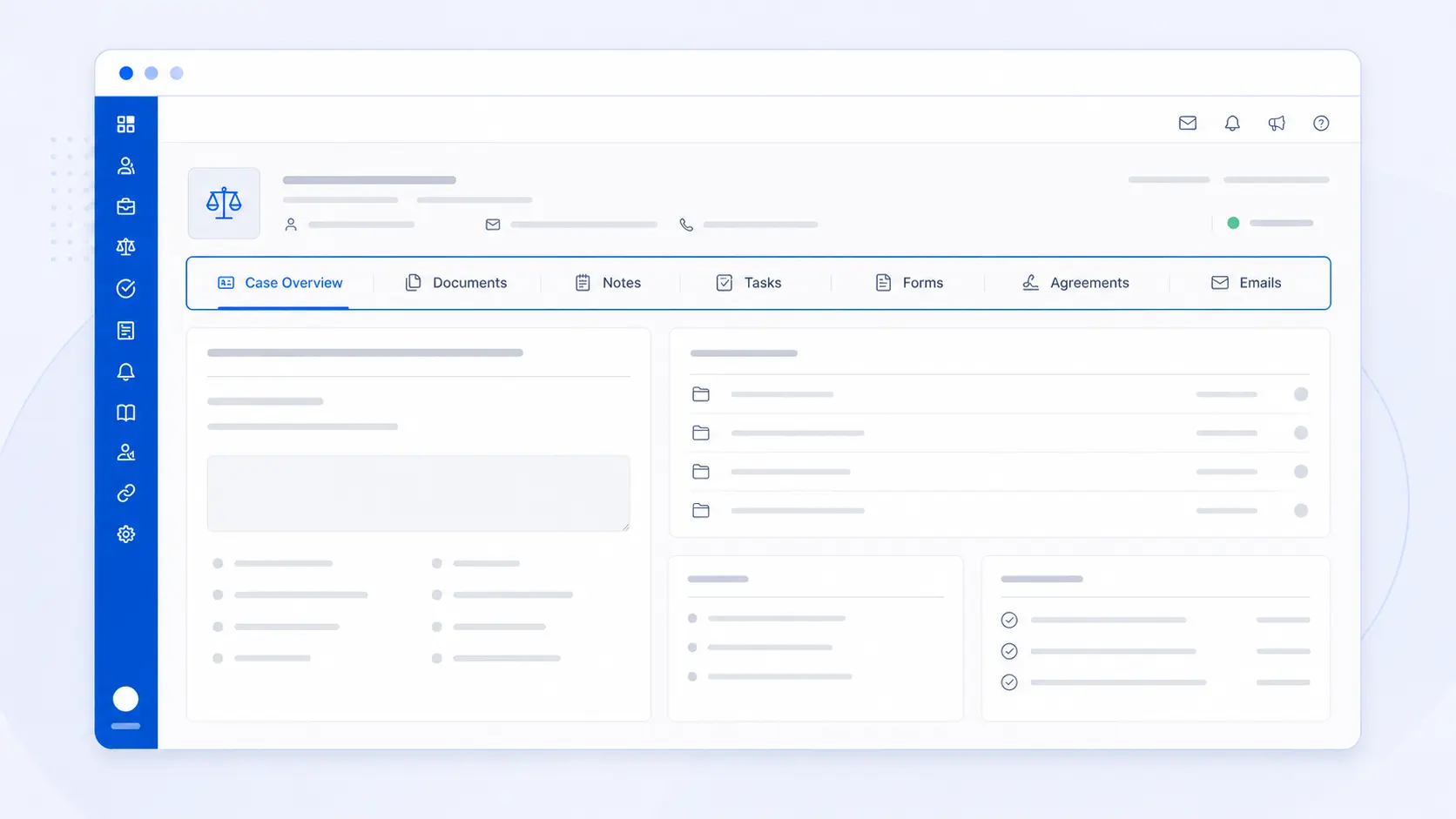Image resolution: width=1456 pixels, height=819 pixels.
Task: Click the green status dot indicator
Action: 1233,223
